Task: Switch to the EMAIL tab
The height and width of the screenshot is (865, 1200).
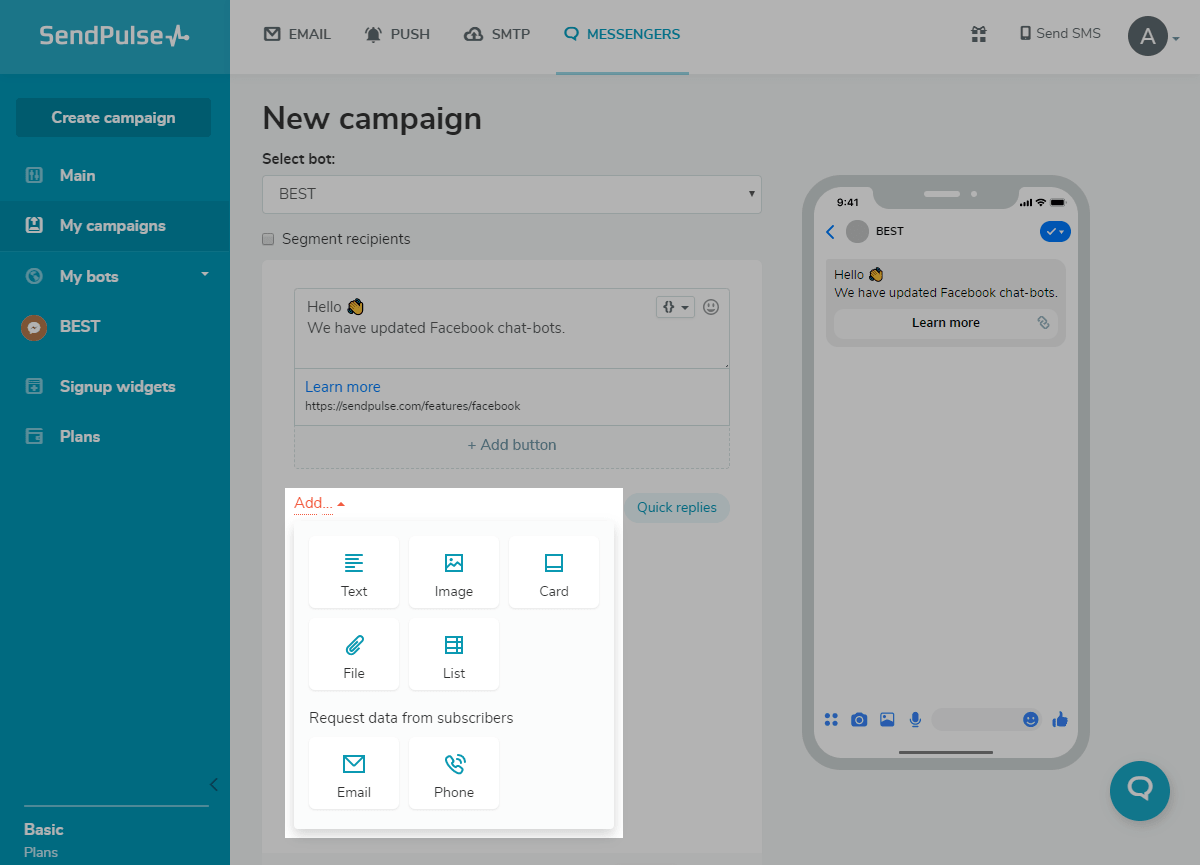Action: [x=297, y=34]
